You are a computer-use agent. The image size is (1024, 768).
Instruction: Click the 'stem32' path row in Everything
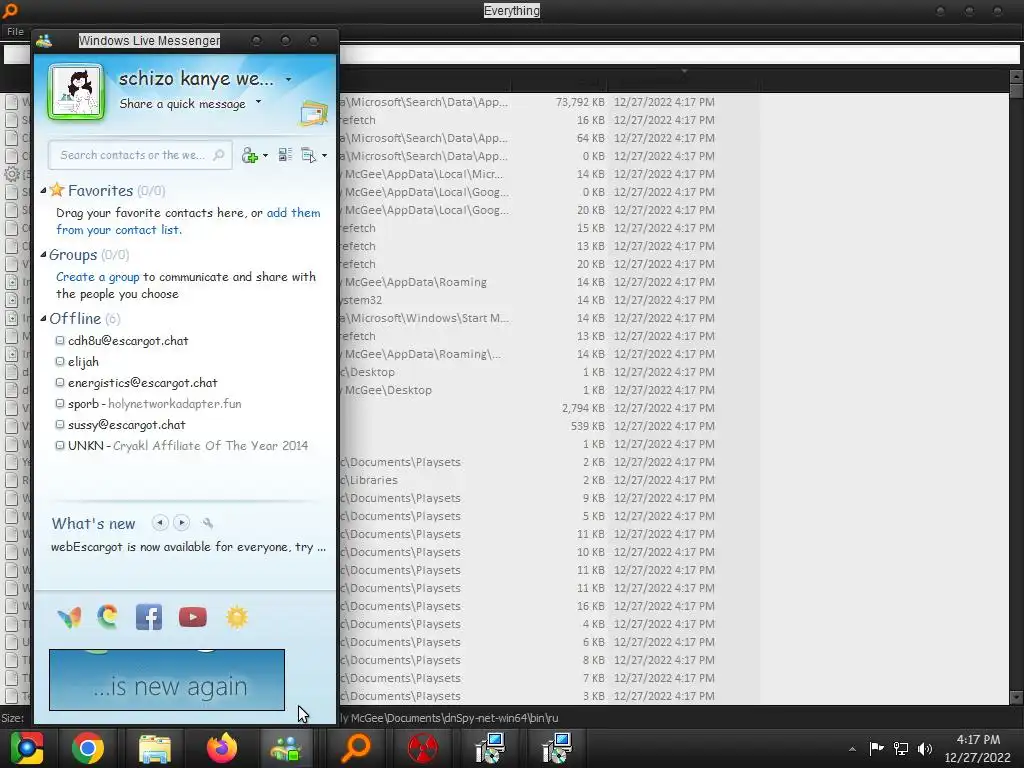click(x=549, y=300)
